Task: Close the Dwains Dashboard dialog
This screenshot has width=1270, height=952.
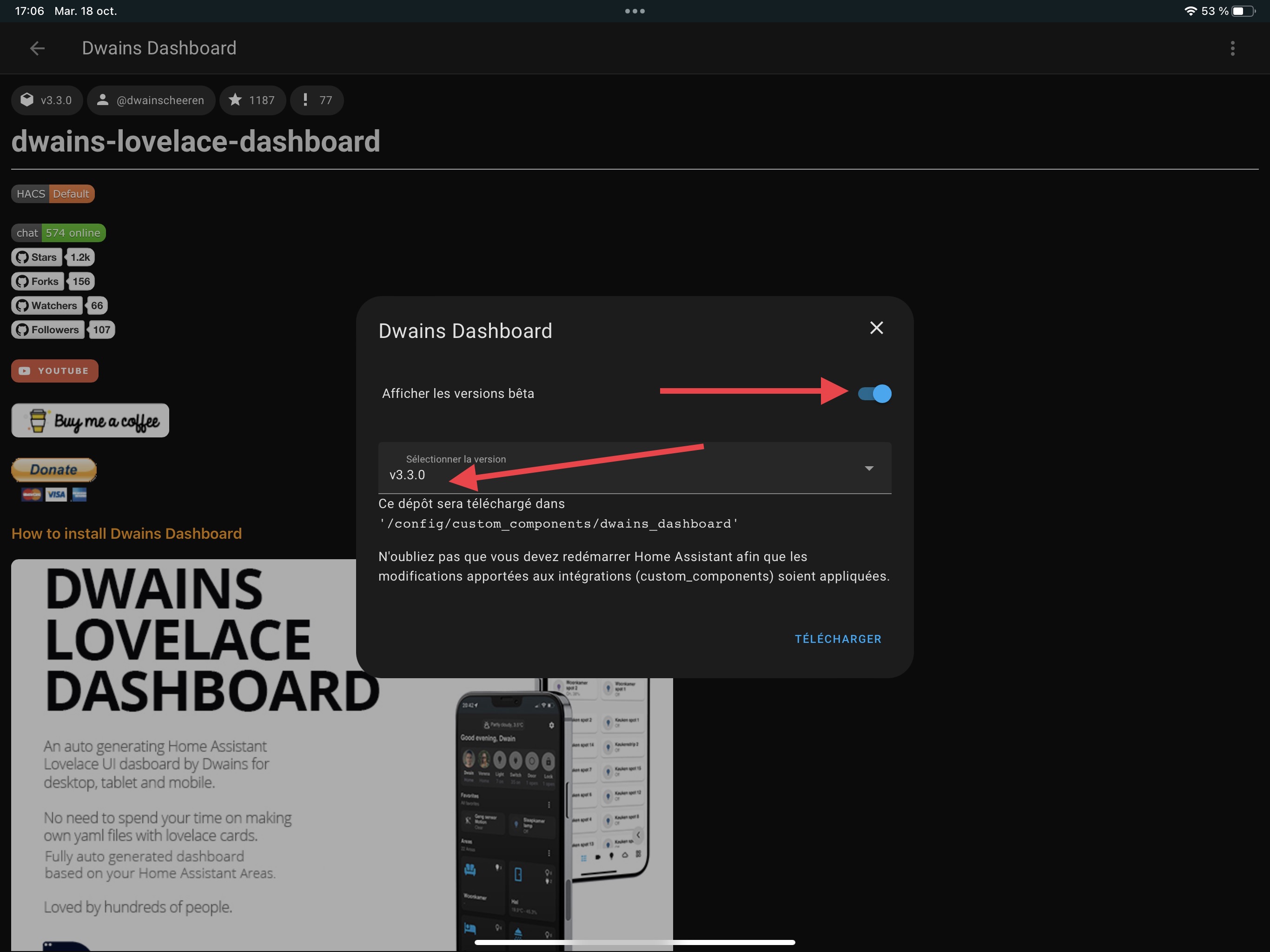Action: pos(876,328)
